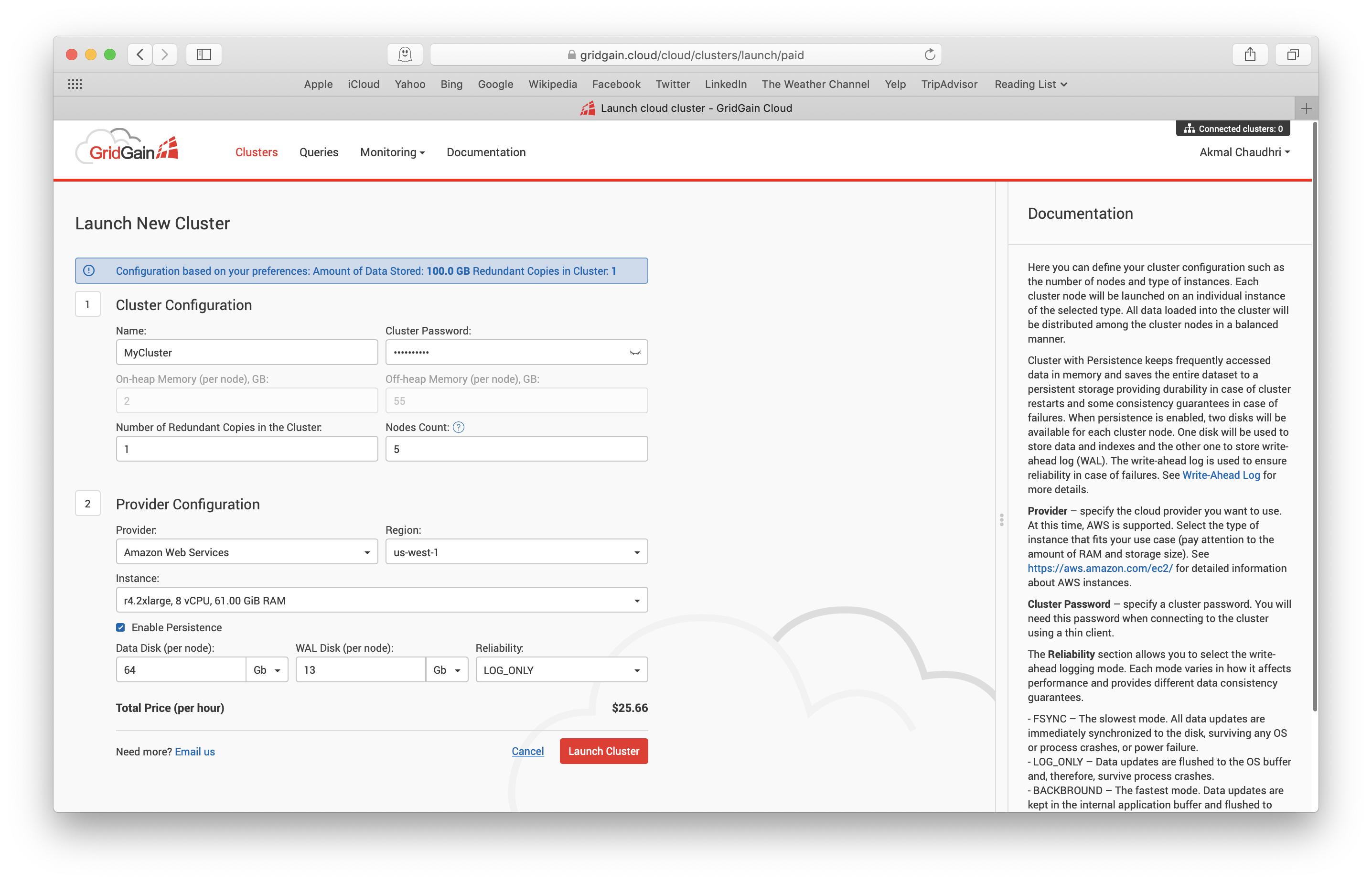The height and width of the screenshot is (883, 1372).
Task: Click the lock icon in address bar
Action: [571, 55]
